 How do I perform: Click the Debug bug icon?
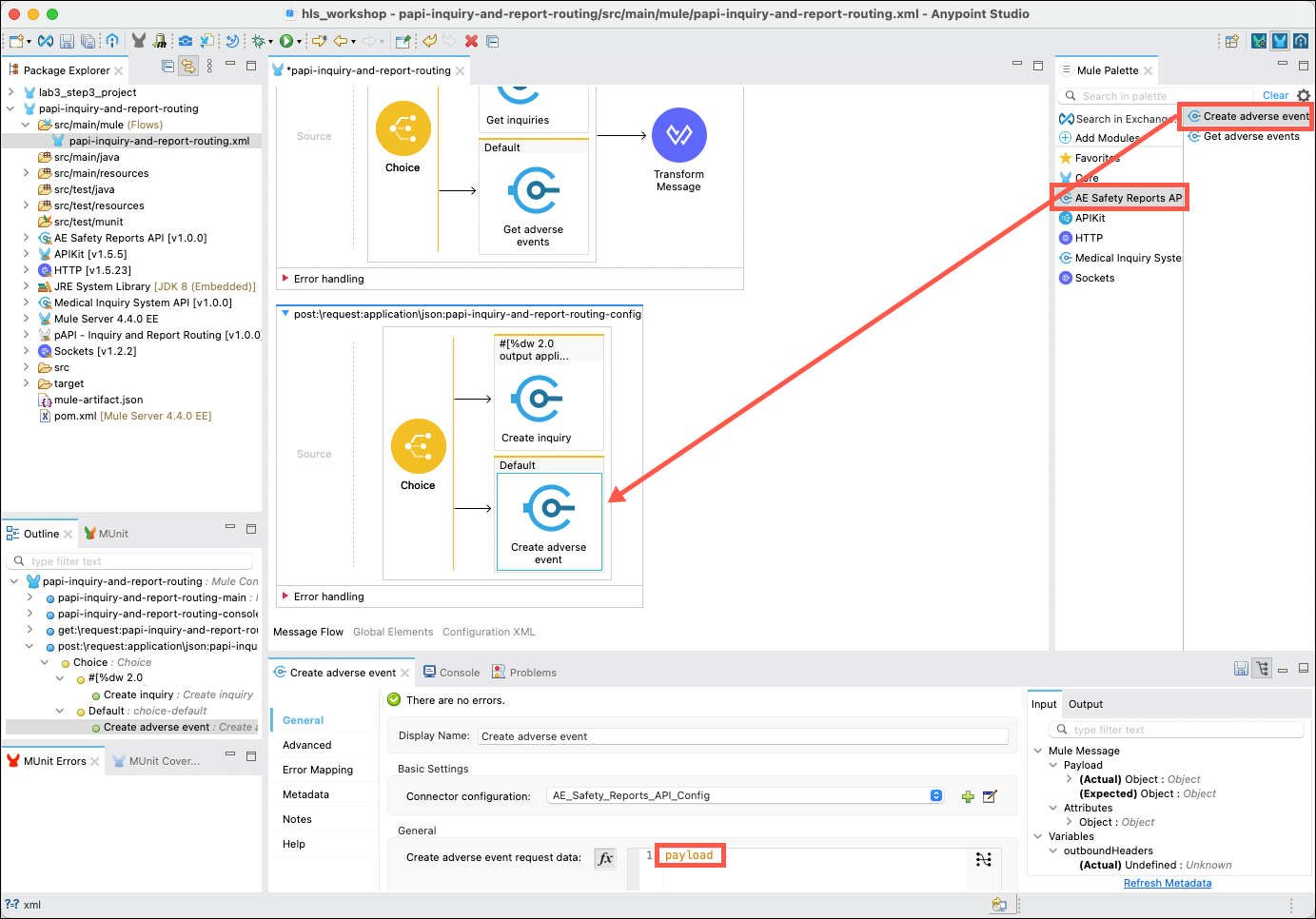258,41
